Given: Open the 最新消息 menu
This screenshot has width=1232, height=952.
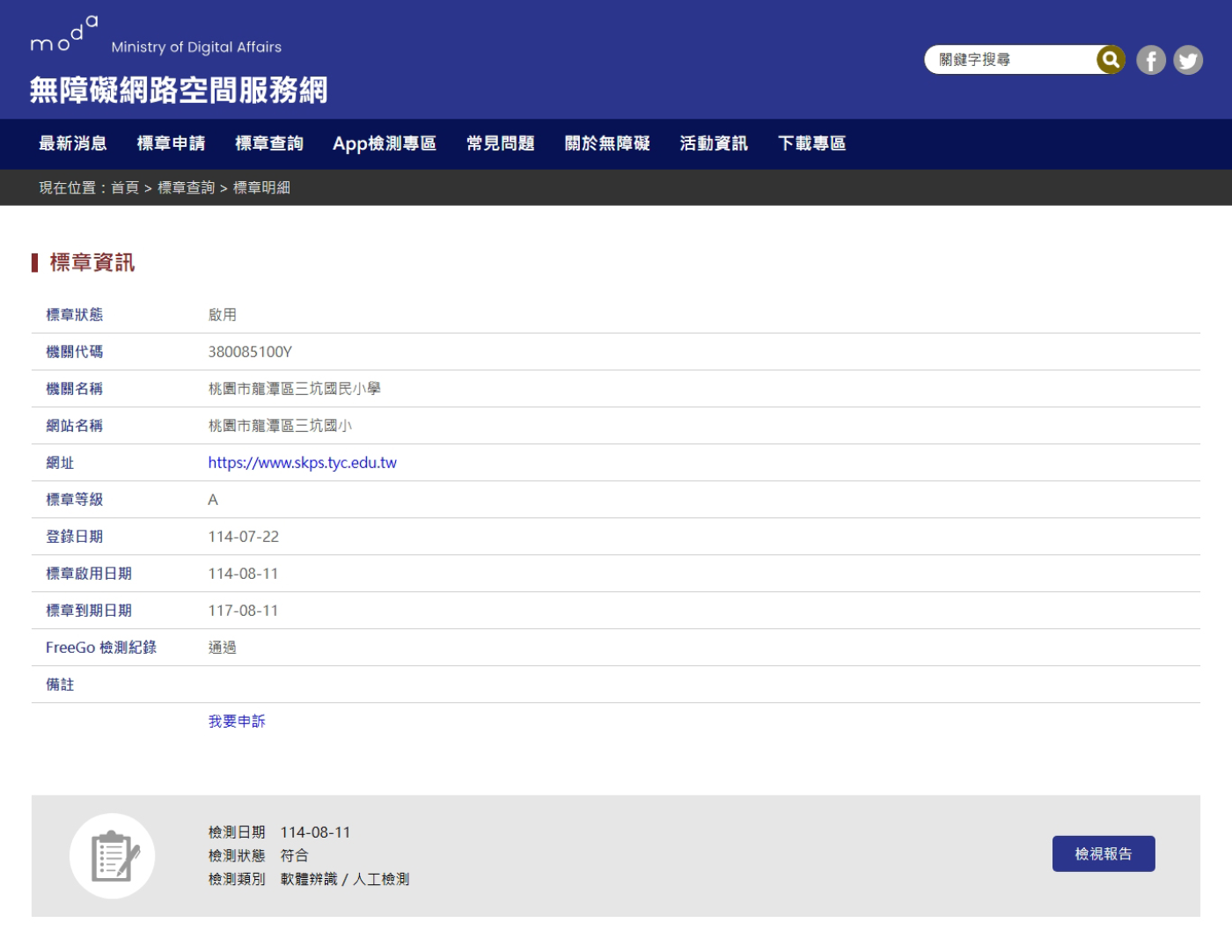Looking at the screenshot, I should click(73, 143).
